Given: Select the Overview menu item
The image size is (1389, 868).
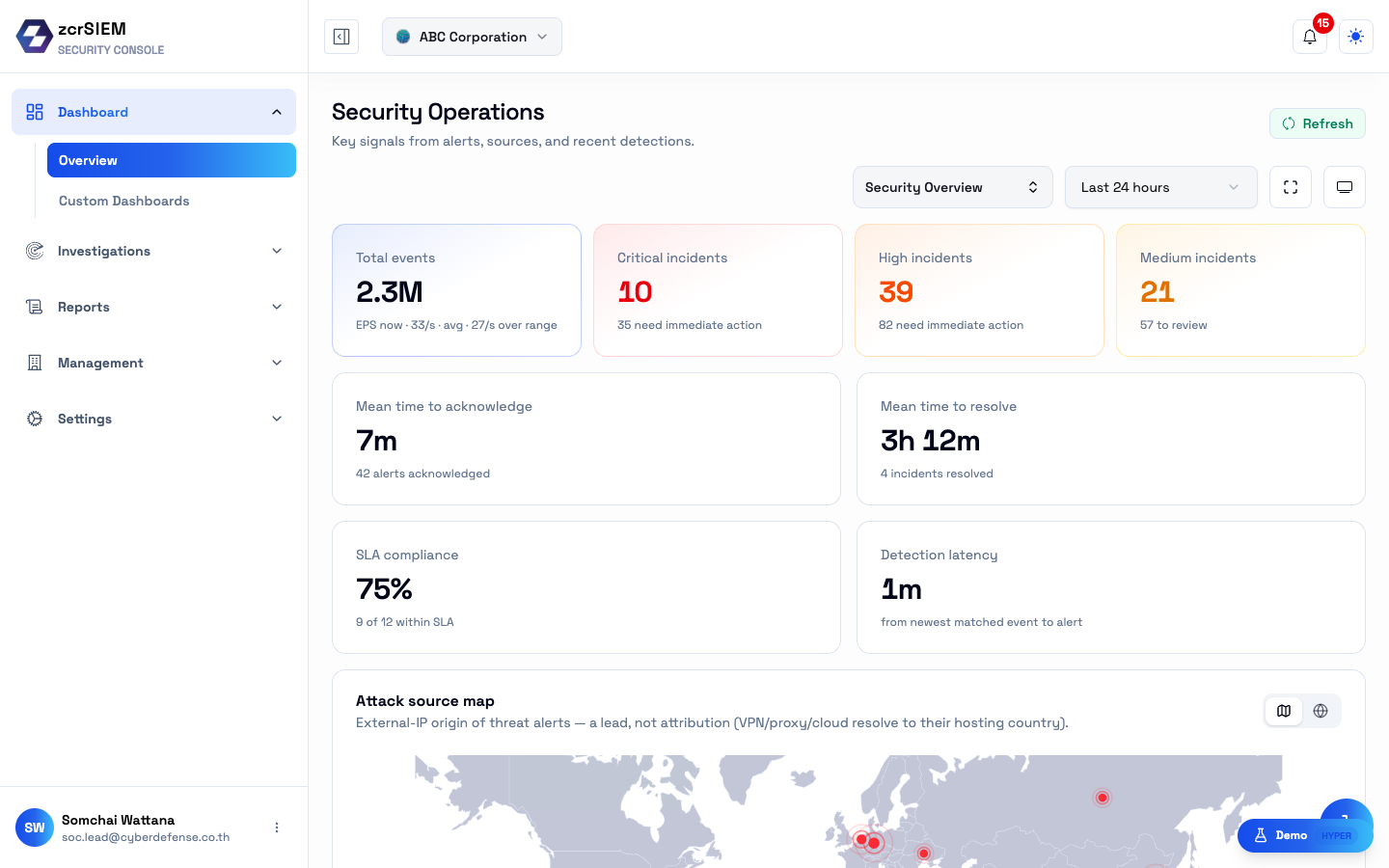Looking at the screenshot, I should (172, 160).
